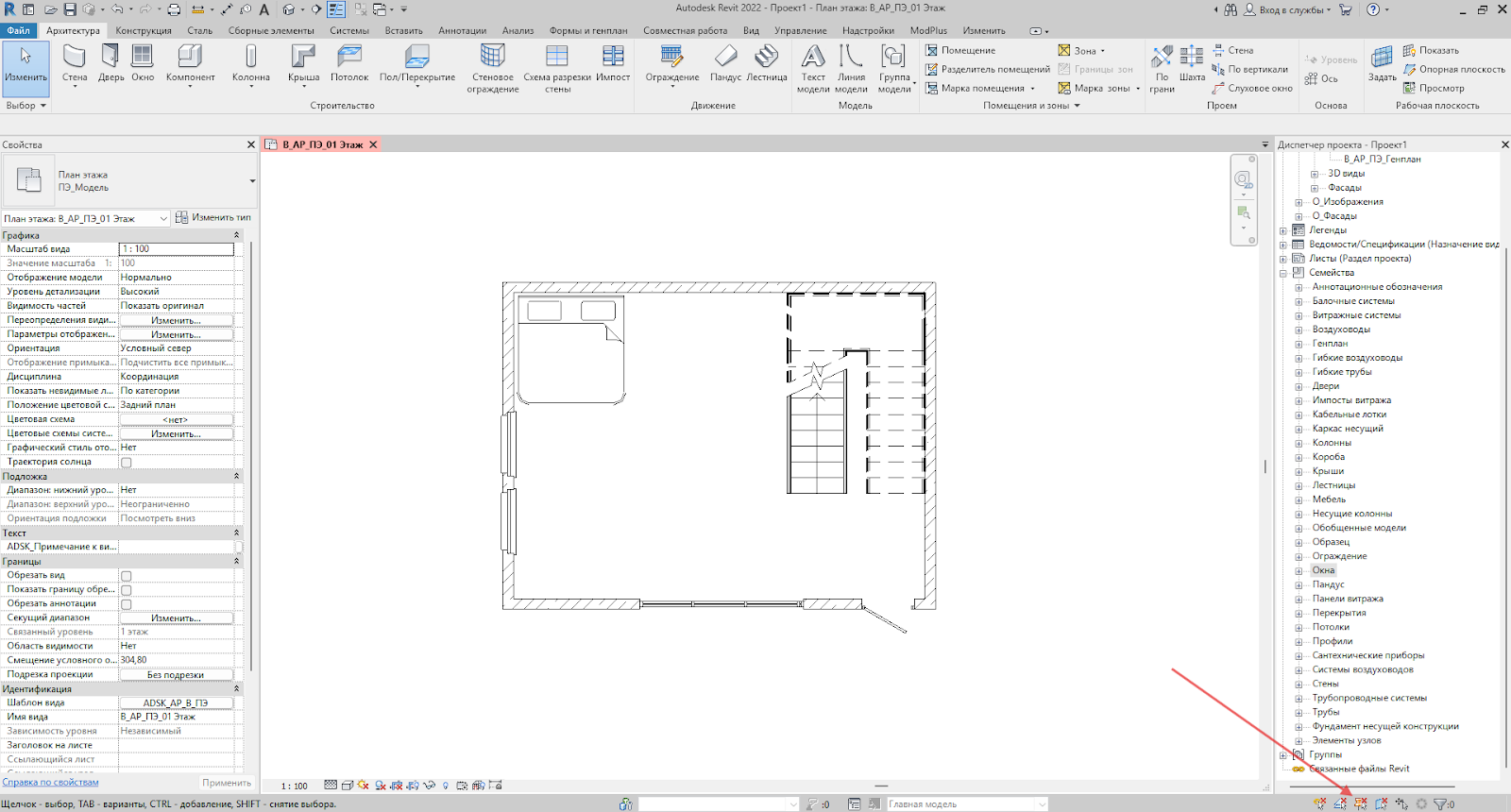The image size is (1511, 812).
Task: Open the type selector dropdown for План этажа
Action: (x=252, y=180)
